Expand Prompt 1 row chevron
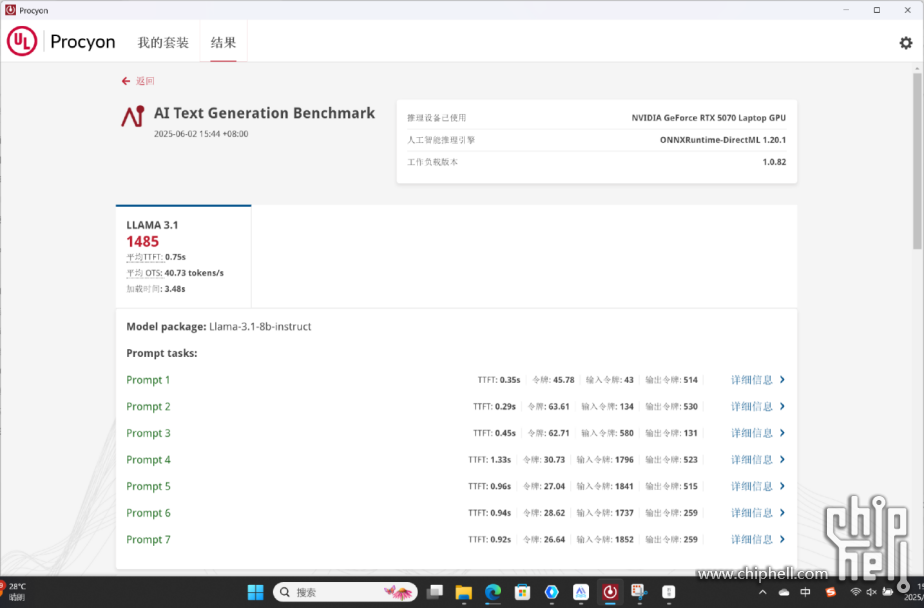924x609 pixels. tap(782, 380)
